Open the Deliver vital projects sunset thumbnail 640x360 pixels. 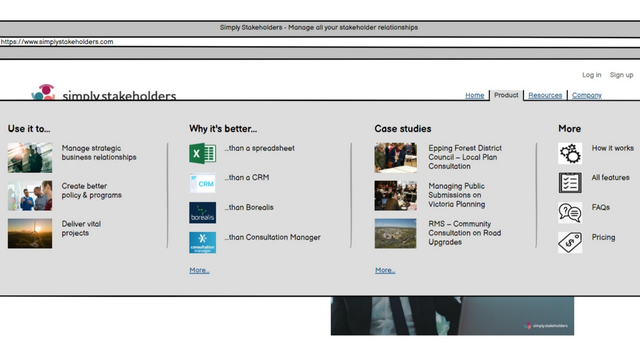30,233
